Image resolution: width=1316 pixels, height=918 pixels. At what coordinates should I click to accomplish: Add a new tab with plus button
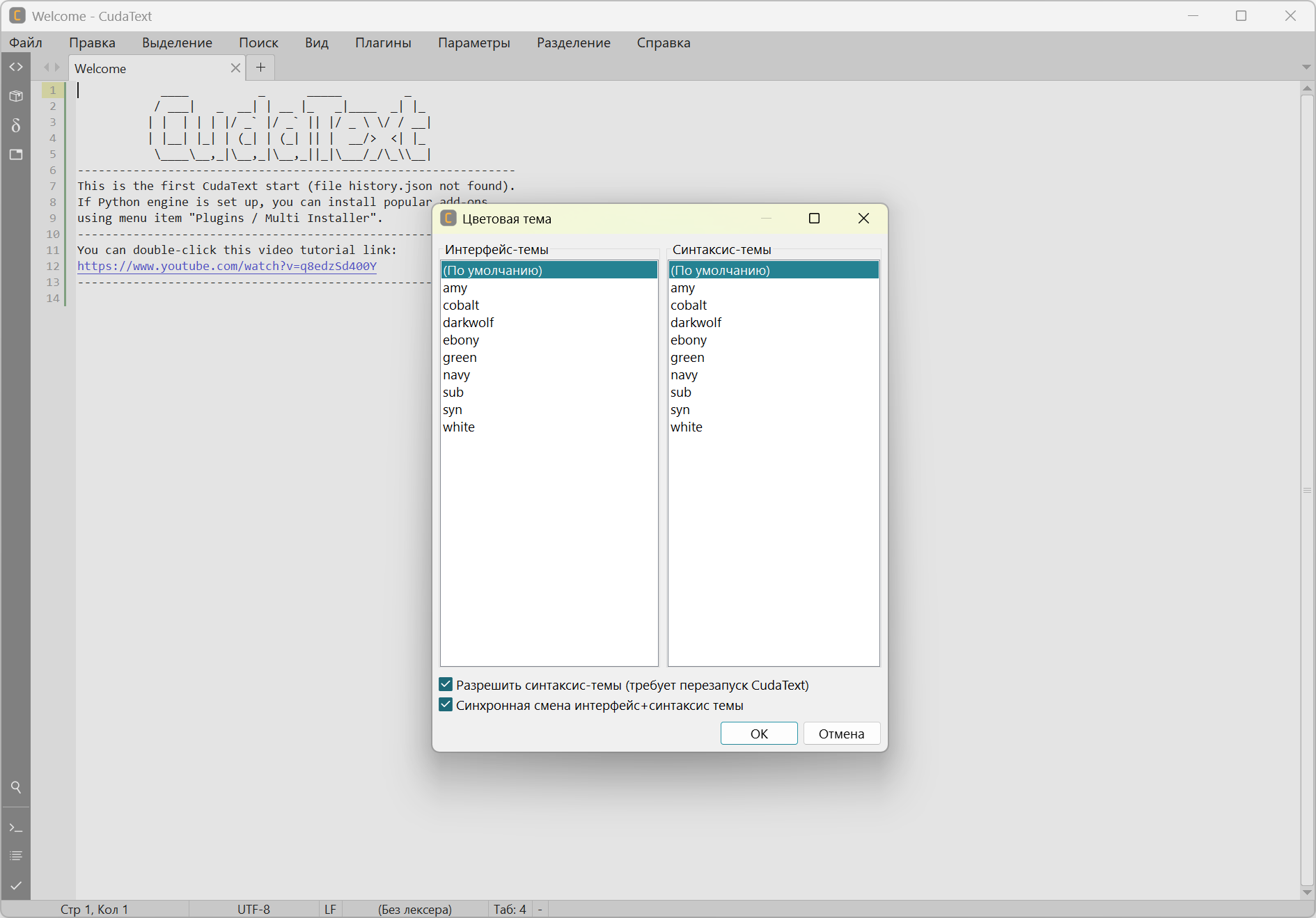(x=260, y=68)
